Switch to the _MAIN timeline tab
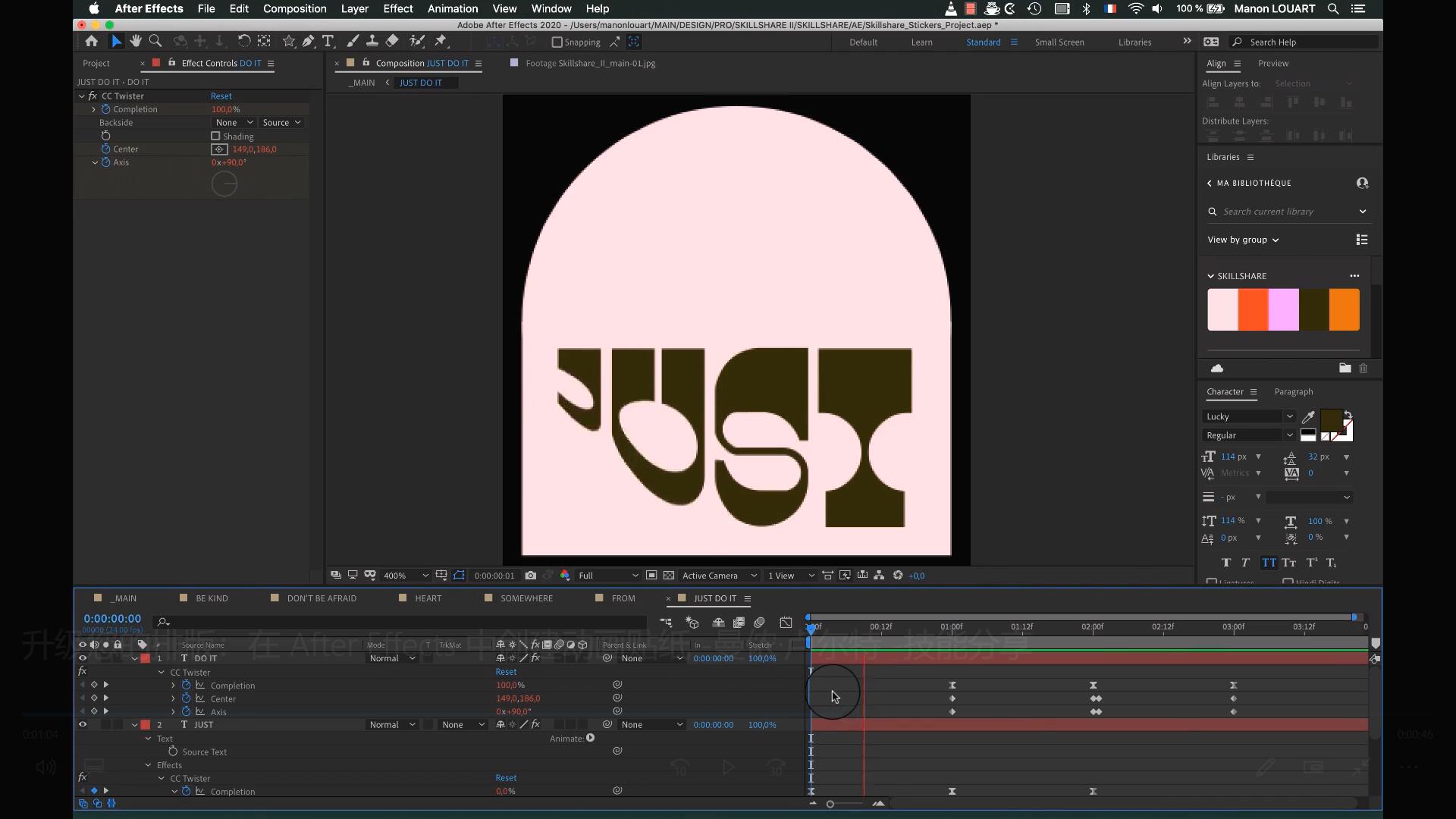1456x819 pixels. [x=124, y=598]
